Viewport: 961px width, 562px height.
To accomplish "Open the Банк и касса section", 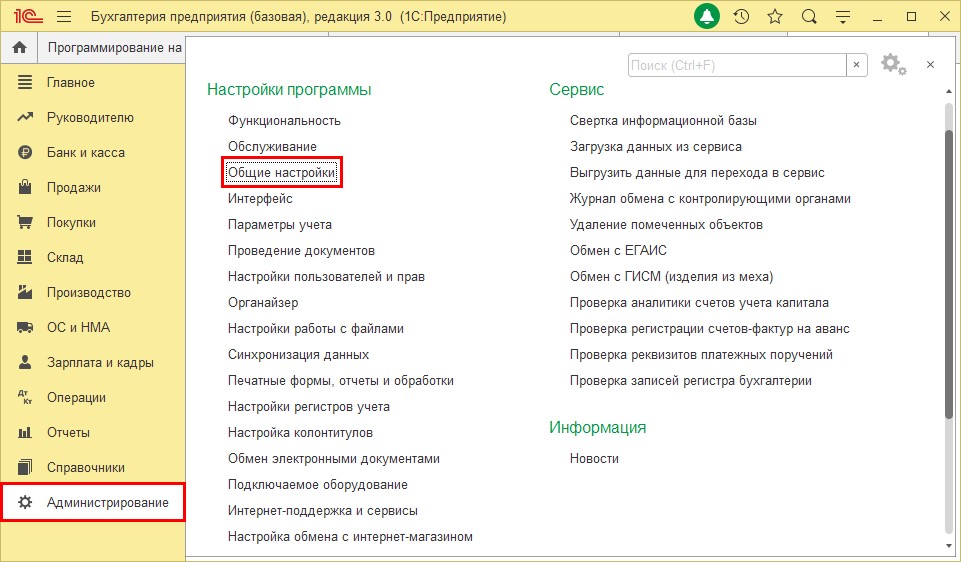I will (86, 152).
